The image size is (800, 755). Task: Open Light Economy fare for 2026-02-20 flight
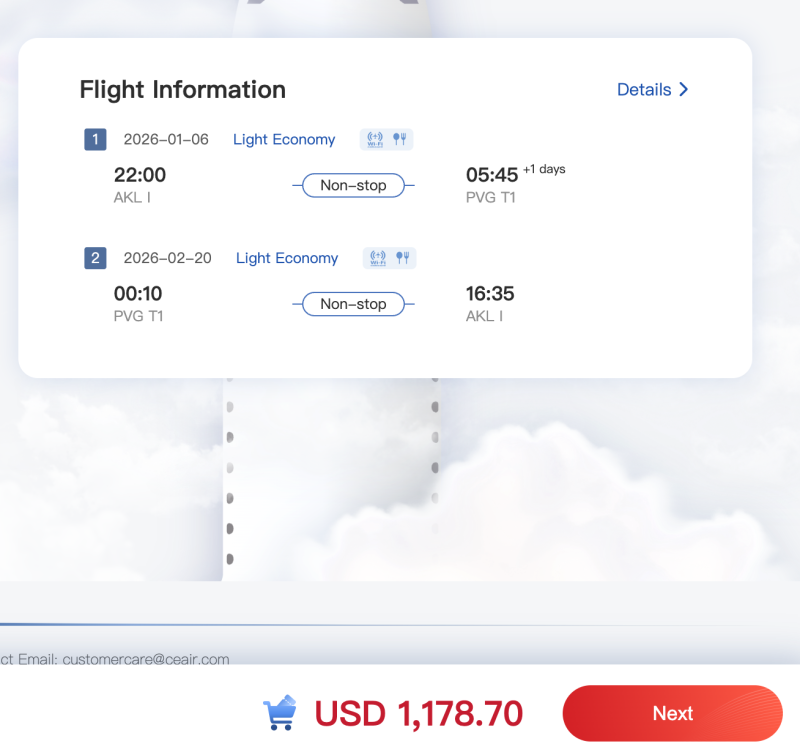tap(287, 258)
